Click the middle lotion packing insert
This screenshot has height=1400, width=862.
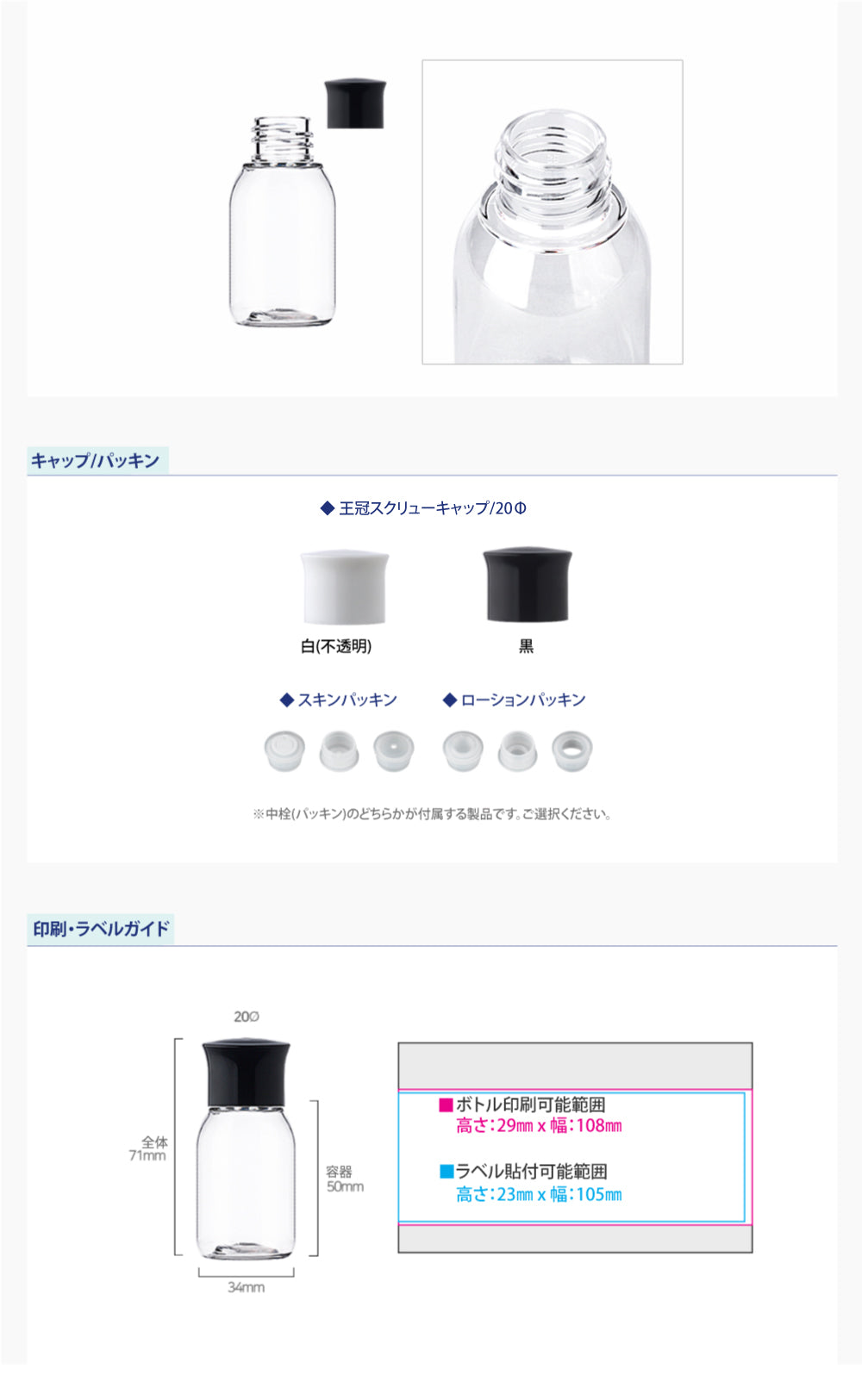(x=517, y=751)
